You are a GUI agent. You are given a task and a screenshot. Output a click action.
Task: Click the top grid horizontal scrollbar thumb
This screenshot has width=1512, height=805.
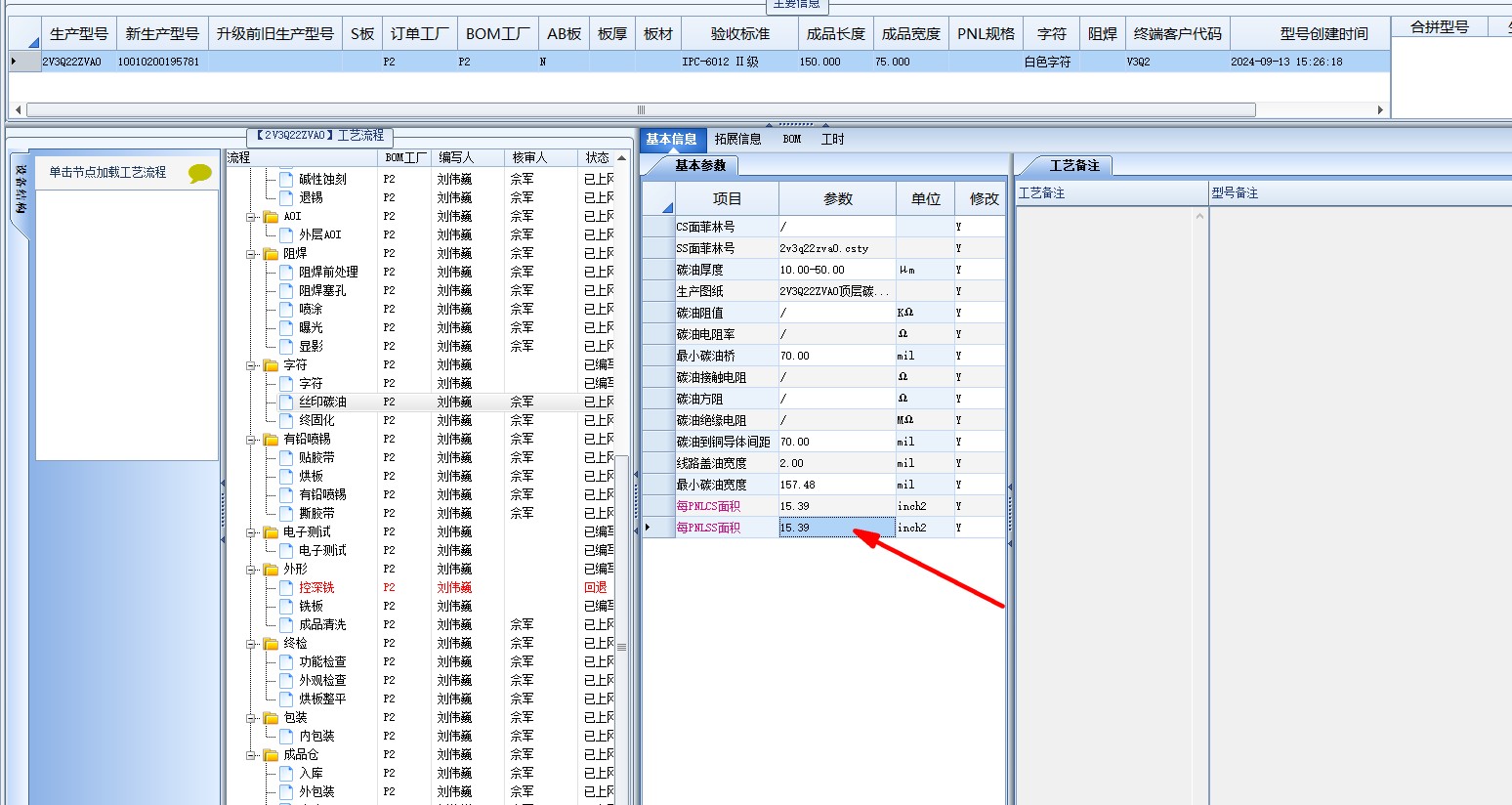641,110
